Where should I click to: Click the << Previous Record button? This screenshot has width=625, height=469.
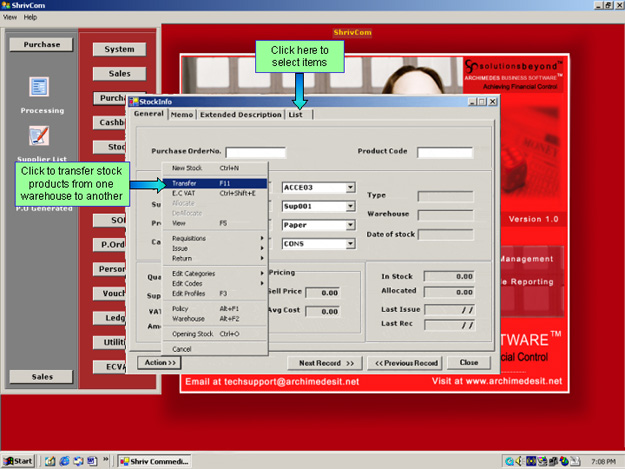click(x=406, y=363)
